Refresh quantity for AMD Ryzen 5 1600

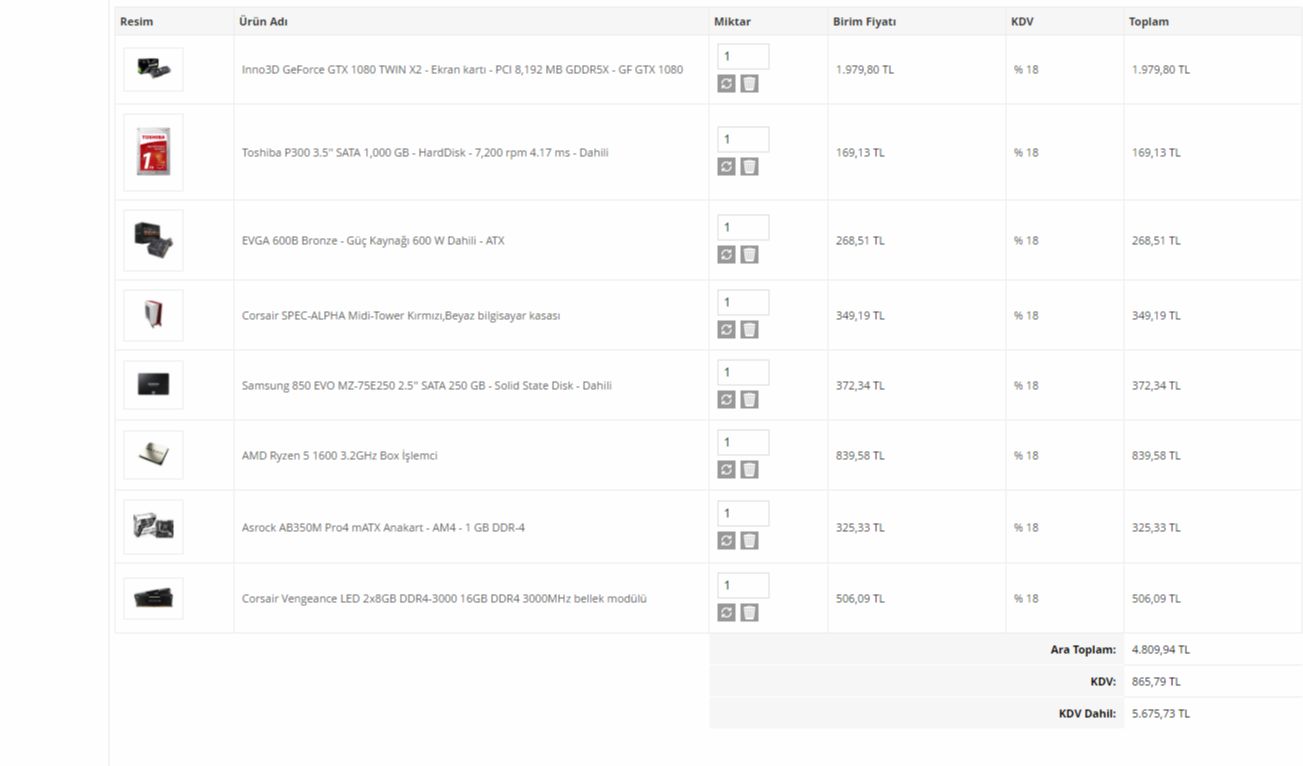726,470
